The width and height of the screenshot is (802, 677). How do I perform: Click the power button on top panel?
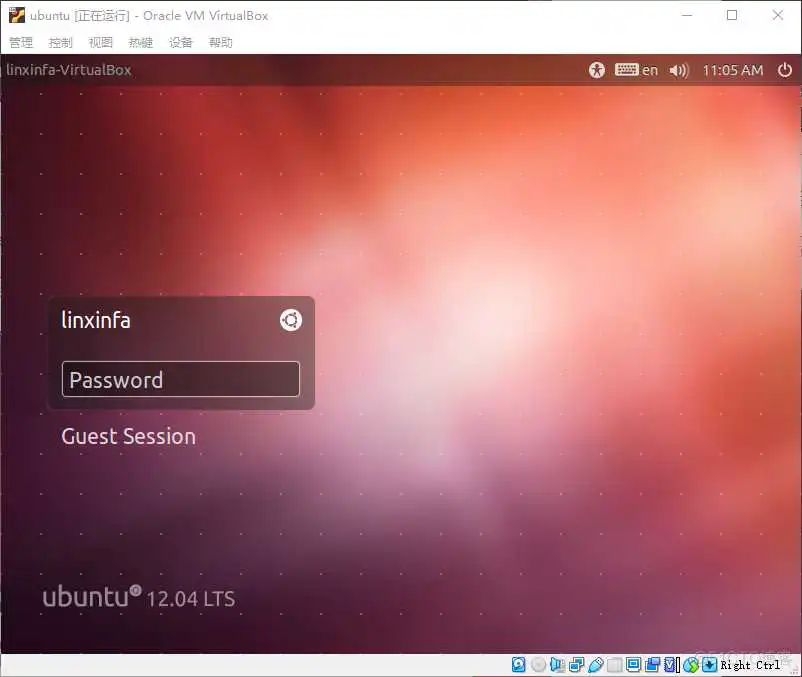[786, 70]
